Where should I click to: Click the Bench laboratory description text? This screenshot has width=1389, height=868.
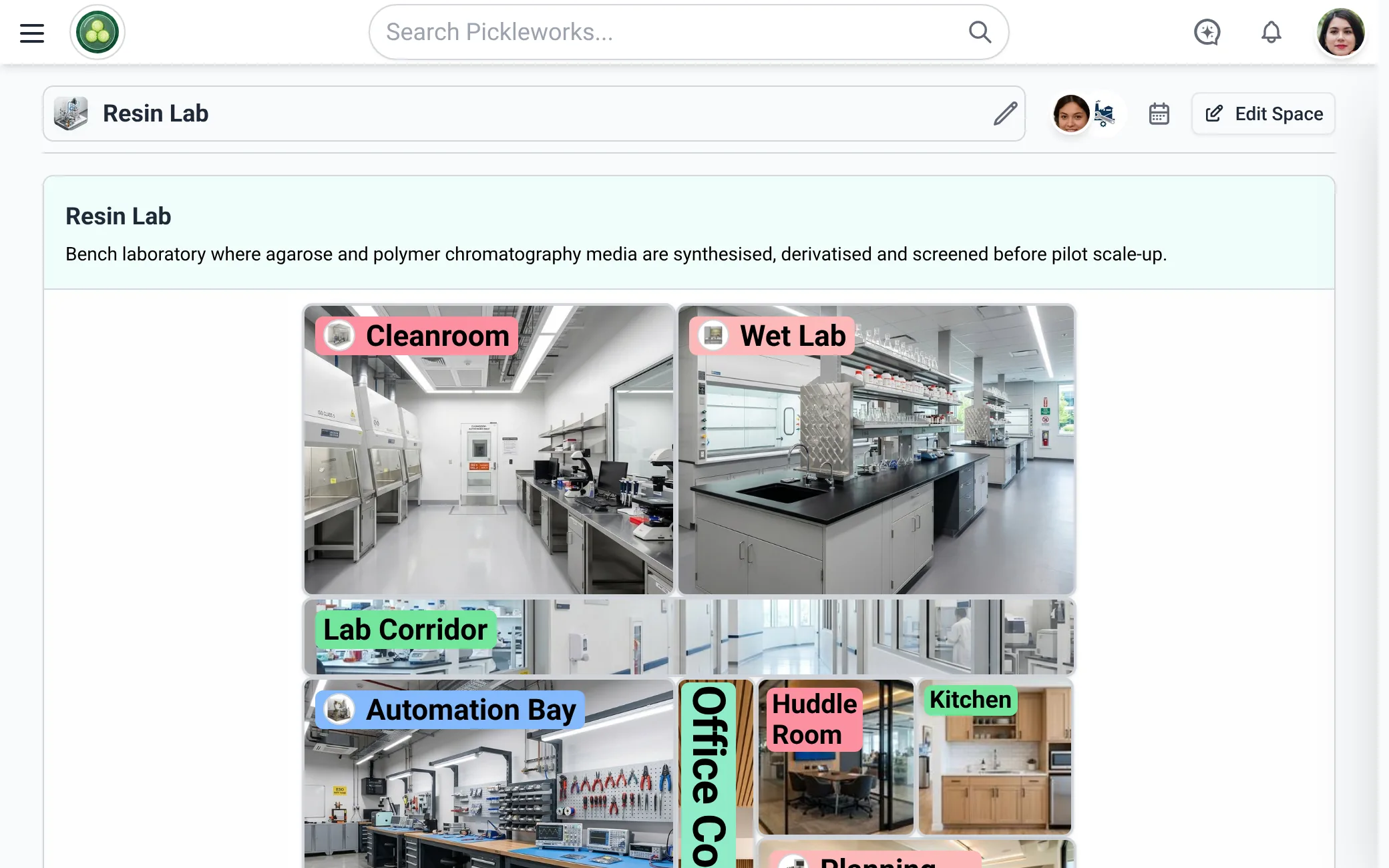pyautogui.click(x=616, y=254)
